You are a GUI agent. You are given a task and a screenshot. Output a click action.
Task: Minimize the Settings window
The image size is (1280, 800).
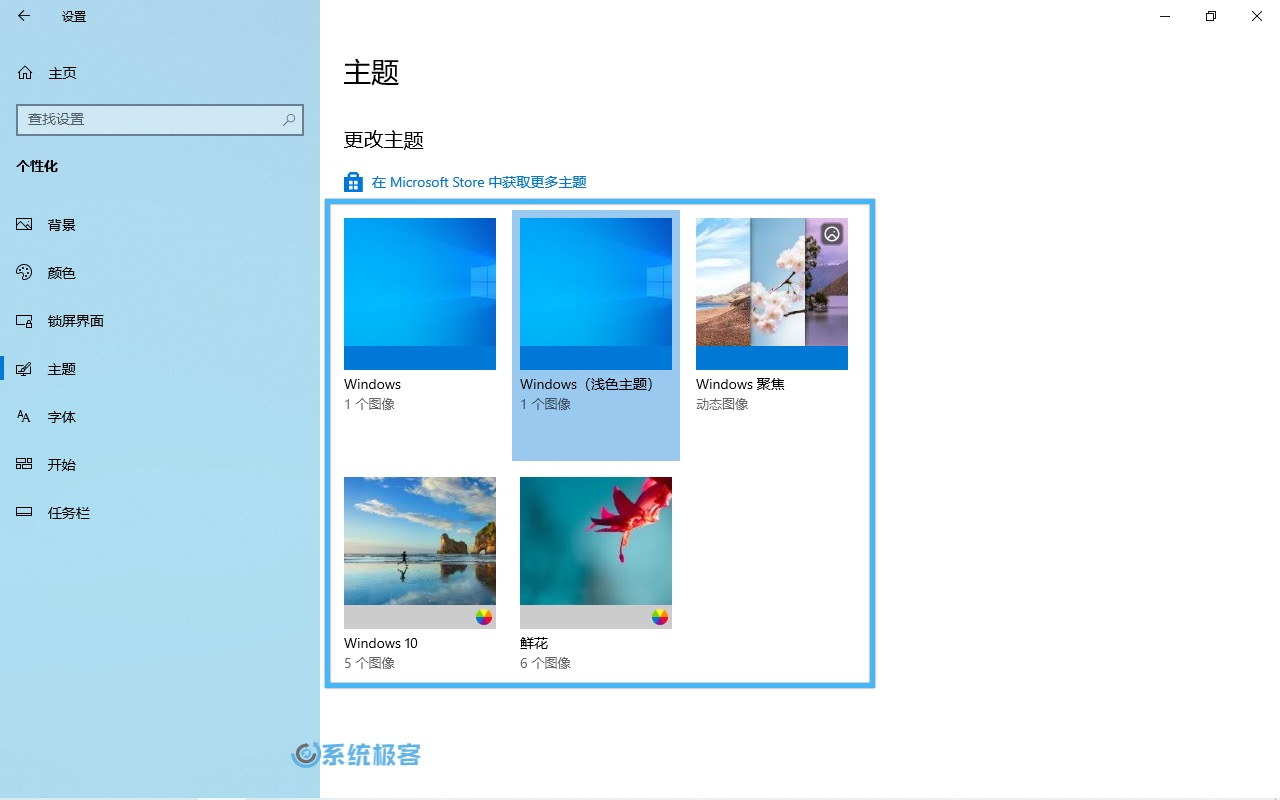[1165, 16]
